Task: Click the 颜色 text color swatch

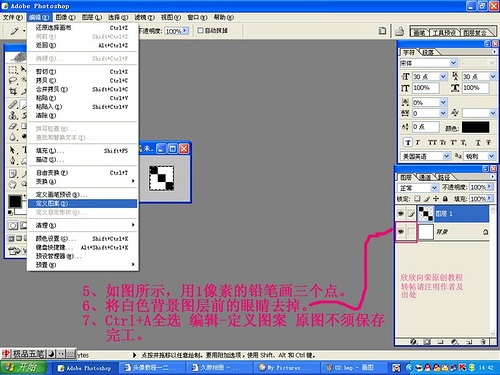Action: [476, 127]
